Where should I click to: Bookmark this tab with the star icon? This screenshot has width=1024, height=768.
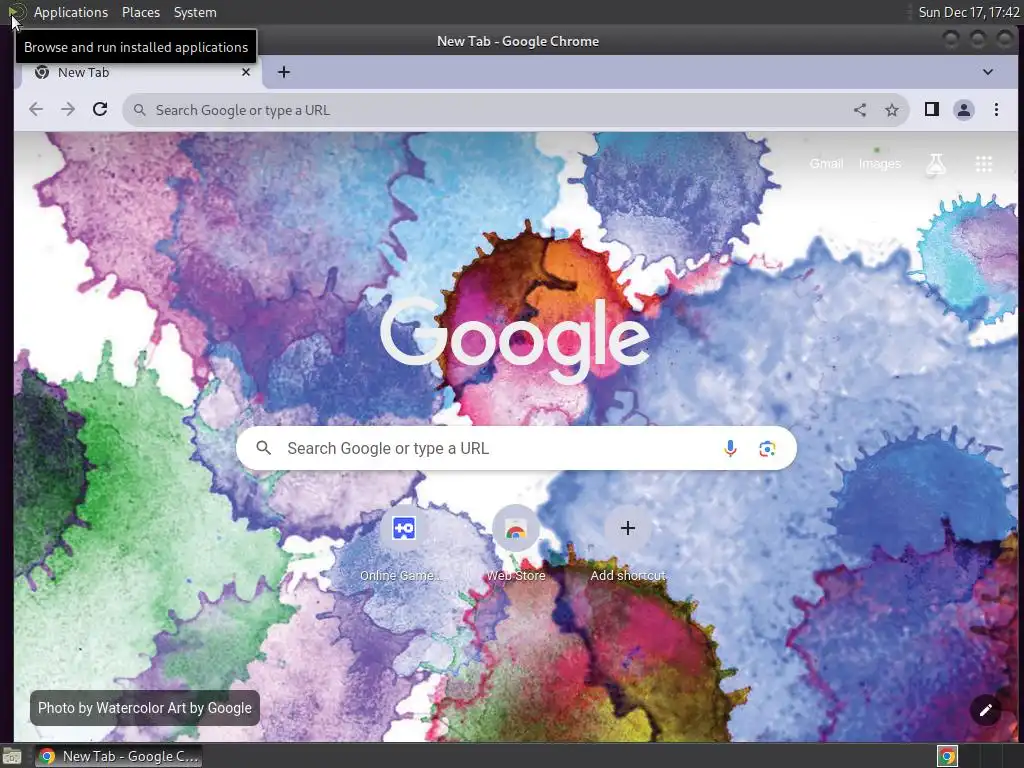891,110
